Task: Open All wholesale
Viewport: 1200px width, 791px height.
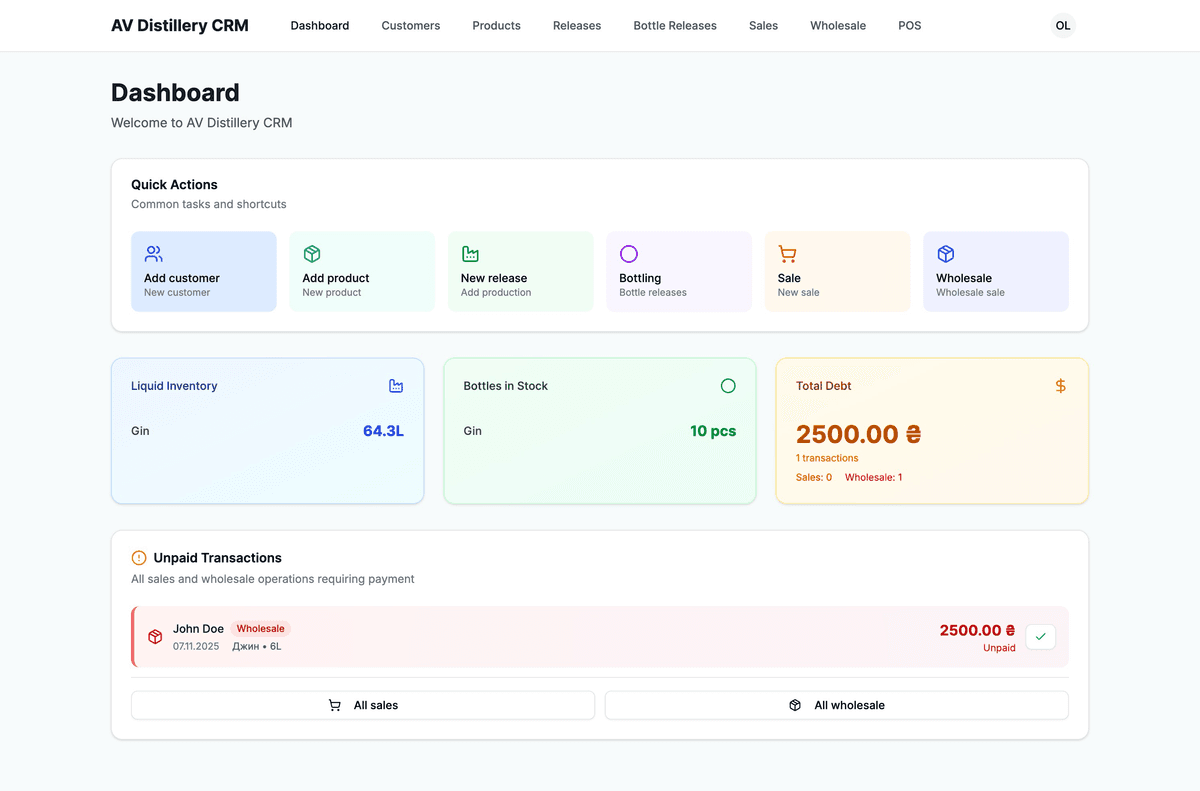Action: [x=836, y=705]
